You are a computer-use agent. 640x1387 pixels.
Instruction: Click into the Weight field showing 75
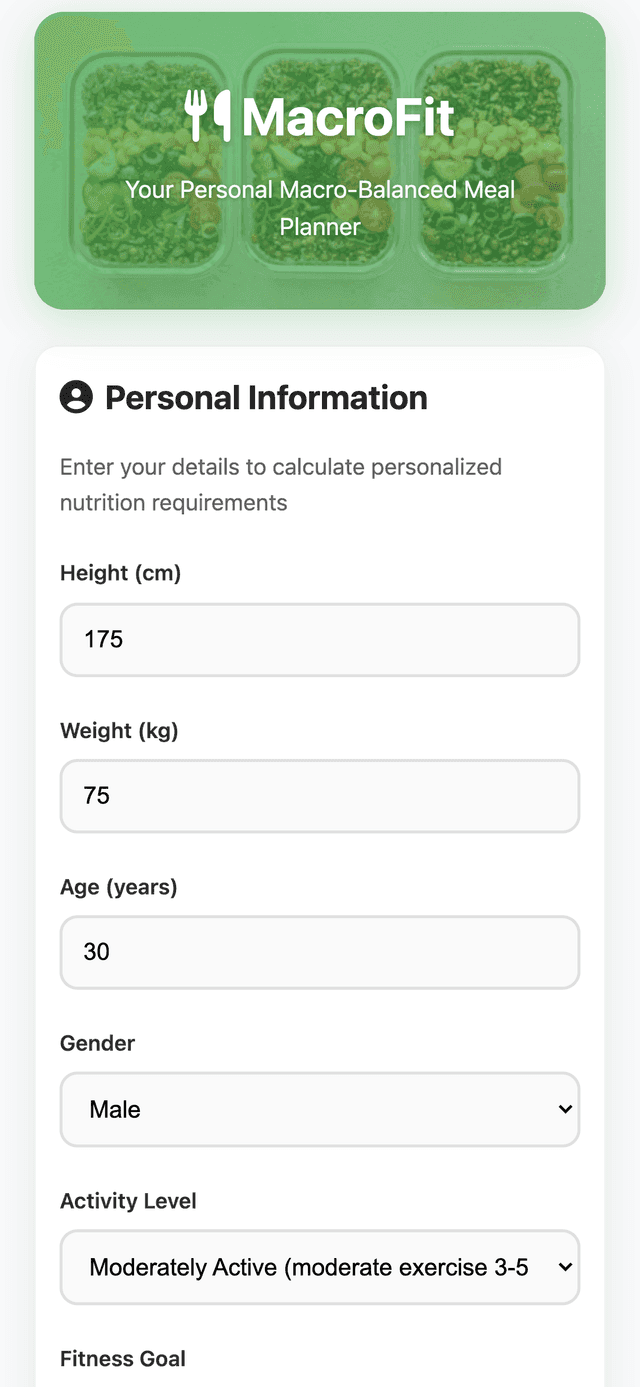pos(320,796)
